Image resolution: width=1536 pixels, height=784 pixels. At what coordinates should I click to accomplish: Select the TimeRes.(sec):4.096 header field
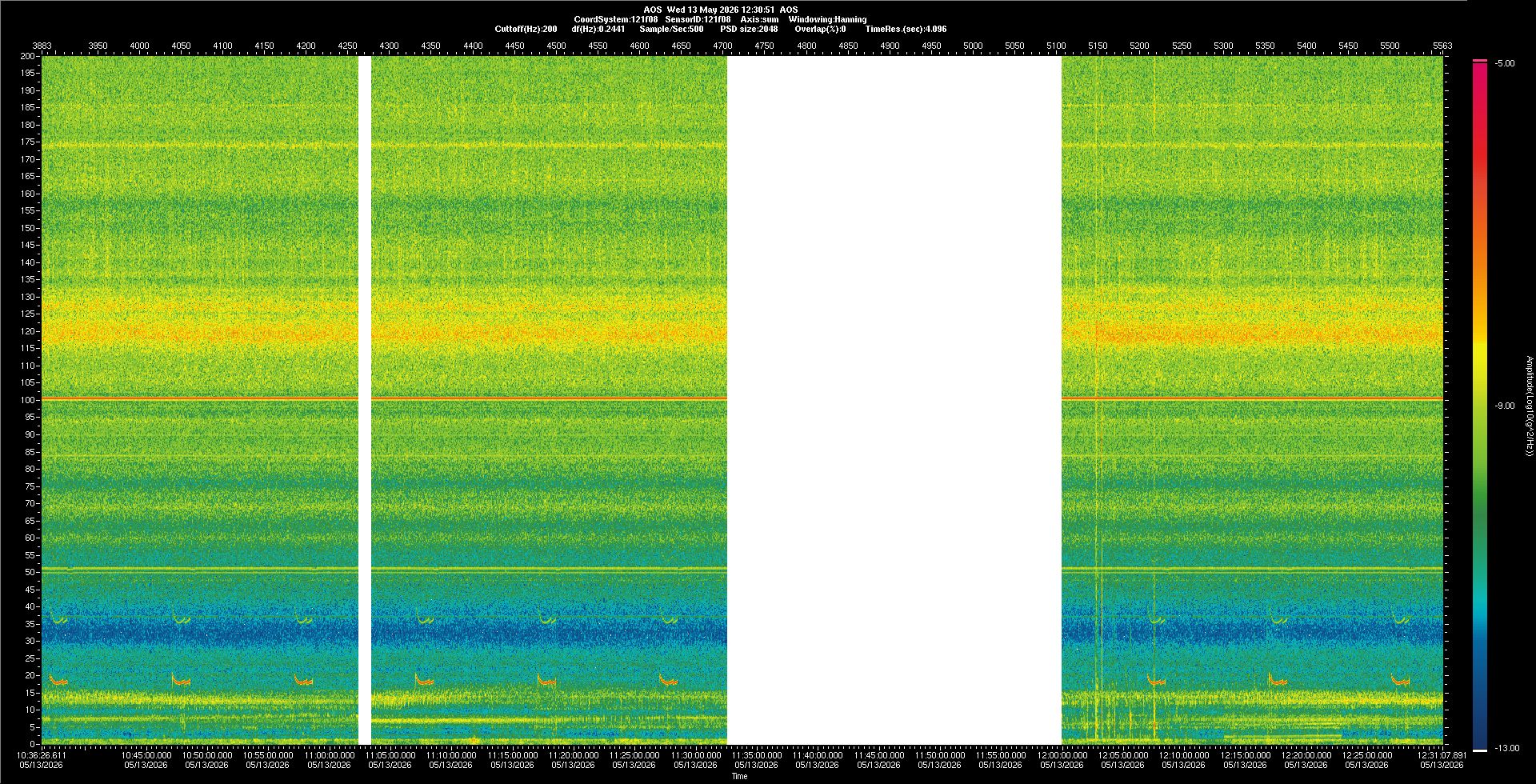(x=906, y=29)
